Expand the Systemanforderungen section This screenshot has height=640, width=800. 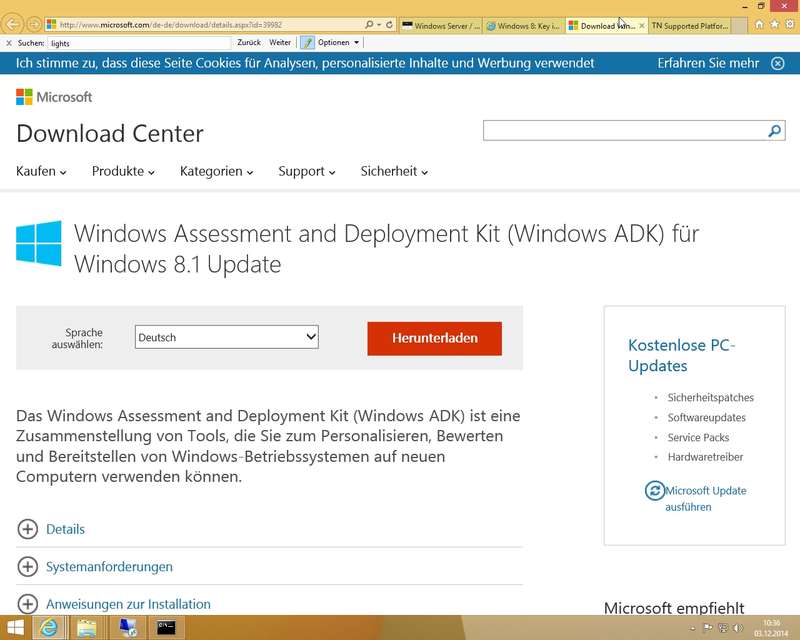pos(95,567)
